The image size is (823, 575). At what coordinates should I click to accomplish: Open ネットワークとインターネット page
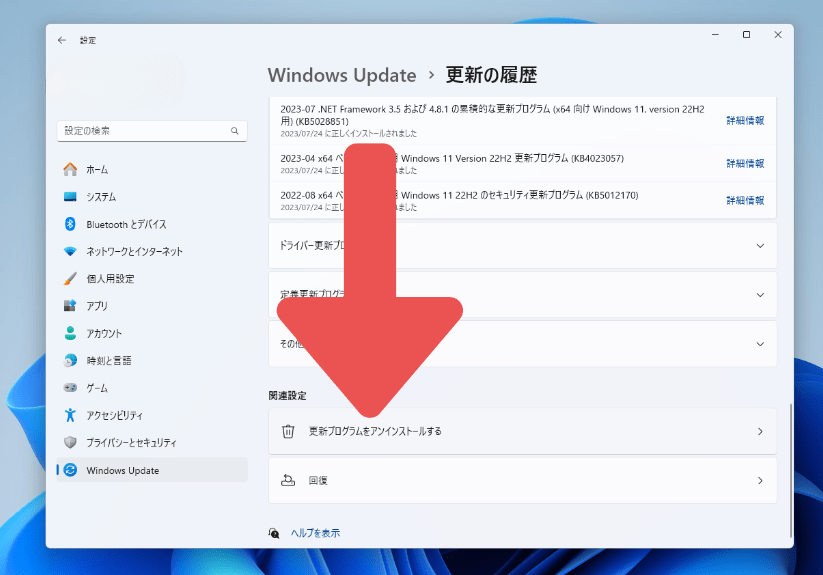152,251
